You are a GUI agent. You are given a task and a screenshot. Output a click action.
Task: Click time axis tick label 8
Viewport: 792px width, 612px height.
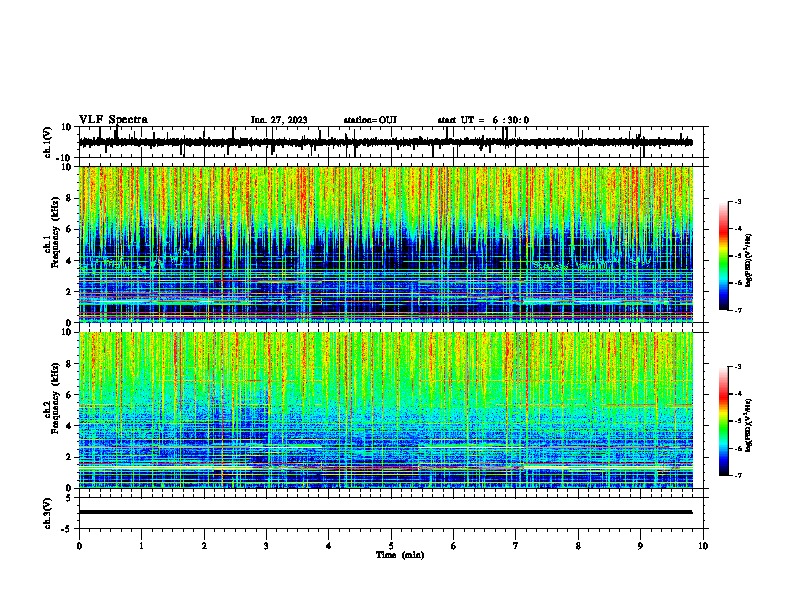[578, 546]
